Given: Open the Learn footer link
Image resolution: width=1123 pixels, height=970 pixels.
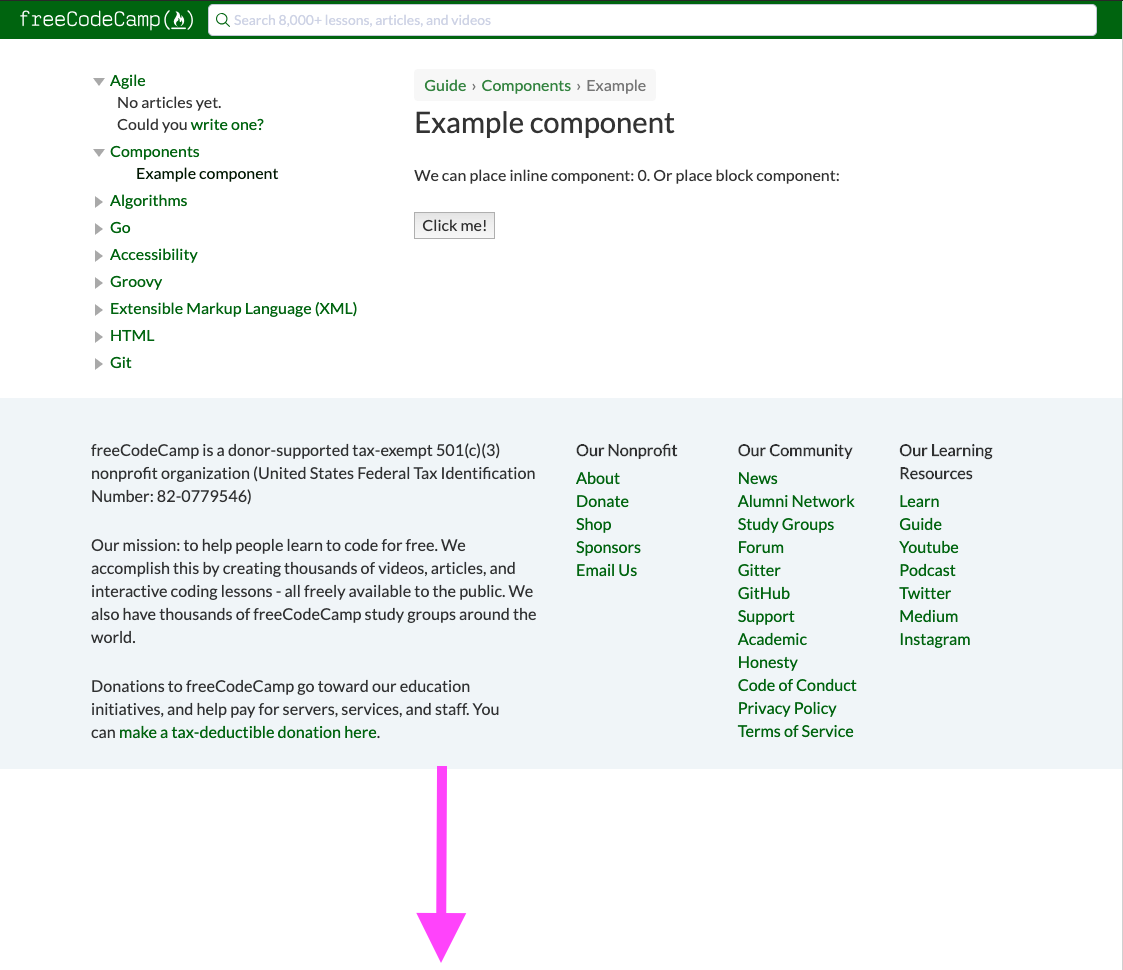Looking at the screenshot, I should [x=919, y=501].
